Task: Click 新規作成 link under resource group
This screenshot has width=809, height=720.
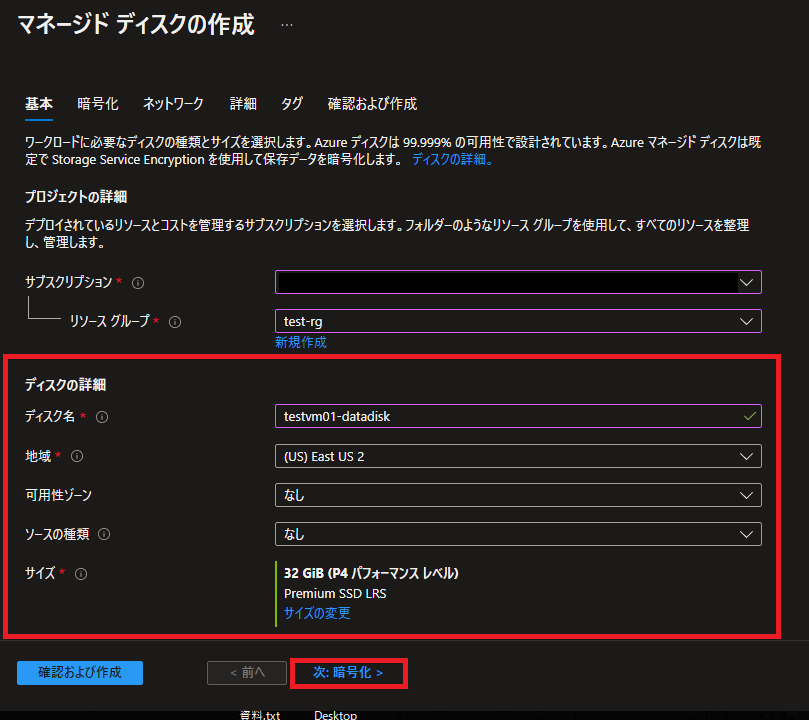Action: [301, 342]
